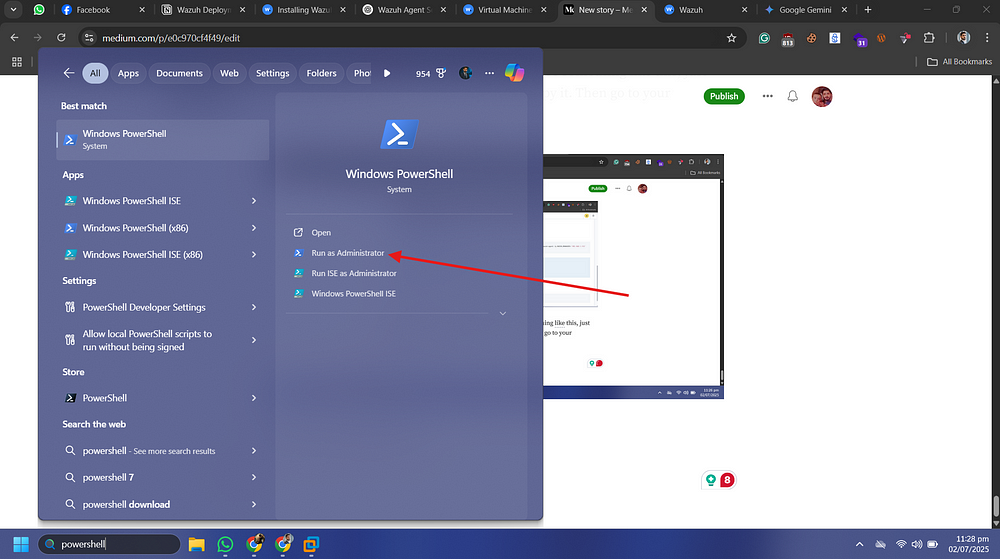Viewport: 1000px width, 559px height.
Task: Open Windows PowerShell ISE app result
Action: coord(131,201)
